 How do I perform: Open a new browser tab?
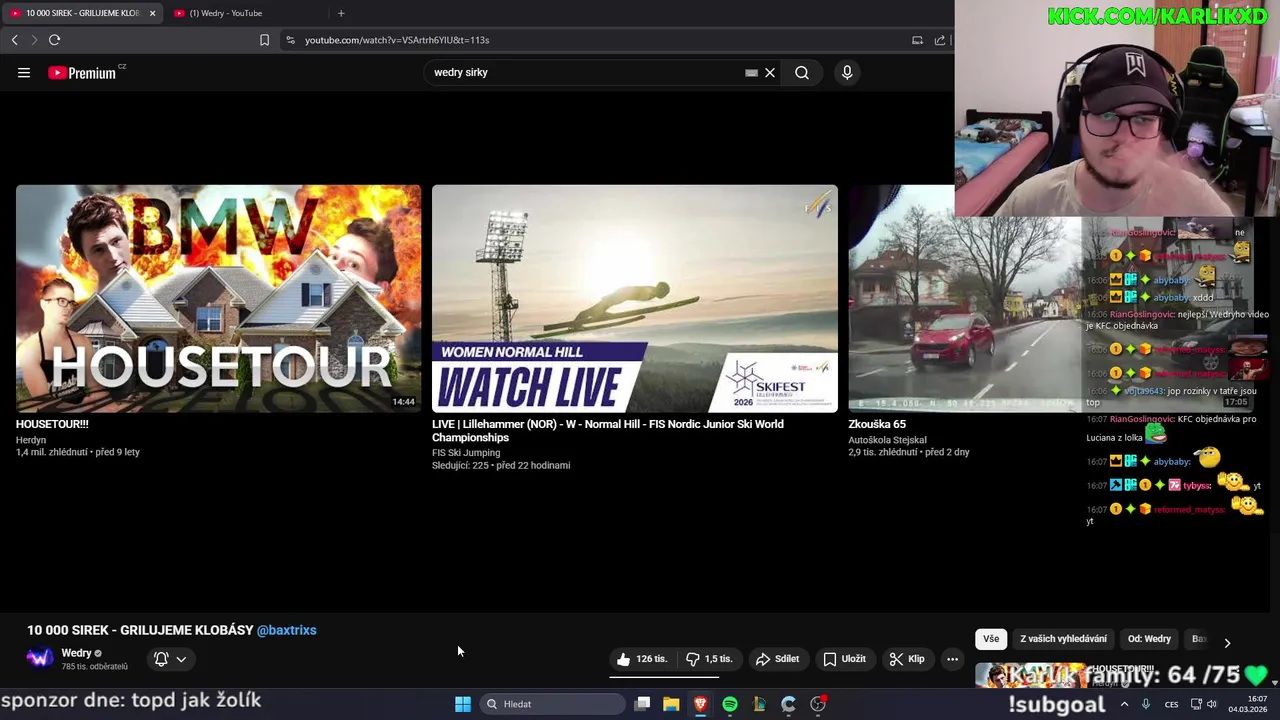click(341, 13)
